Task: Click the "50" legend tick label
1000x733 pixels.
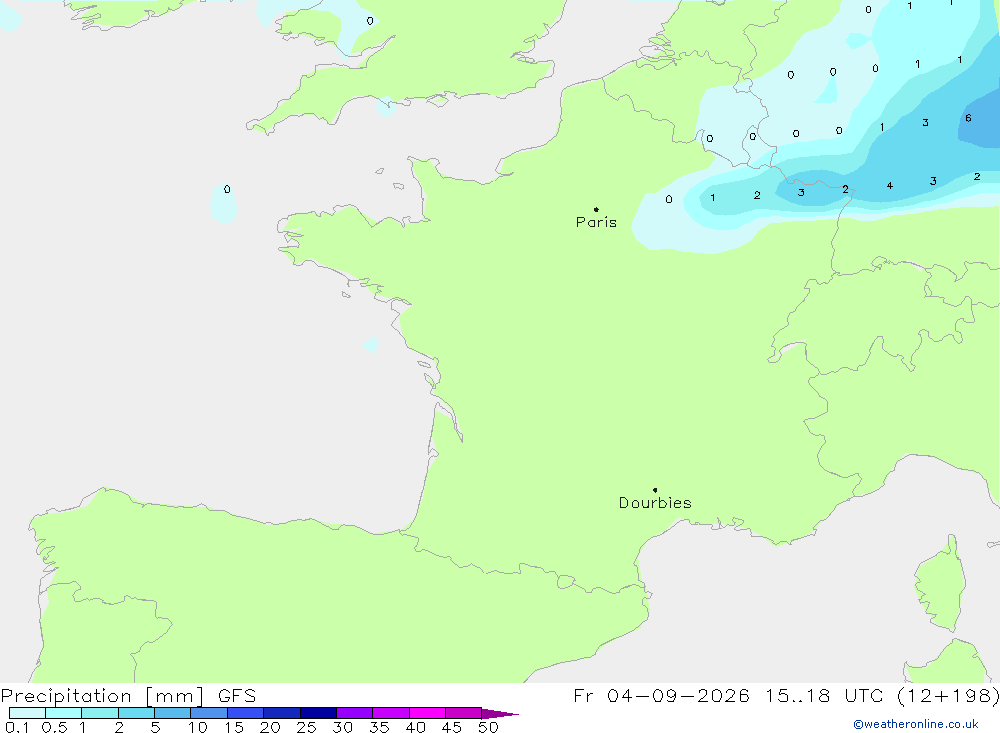Action: [488, 727]
